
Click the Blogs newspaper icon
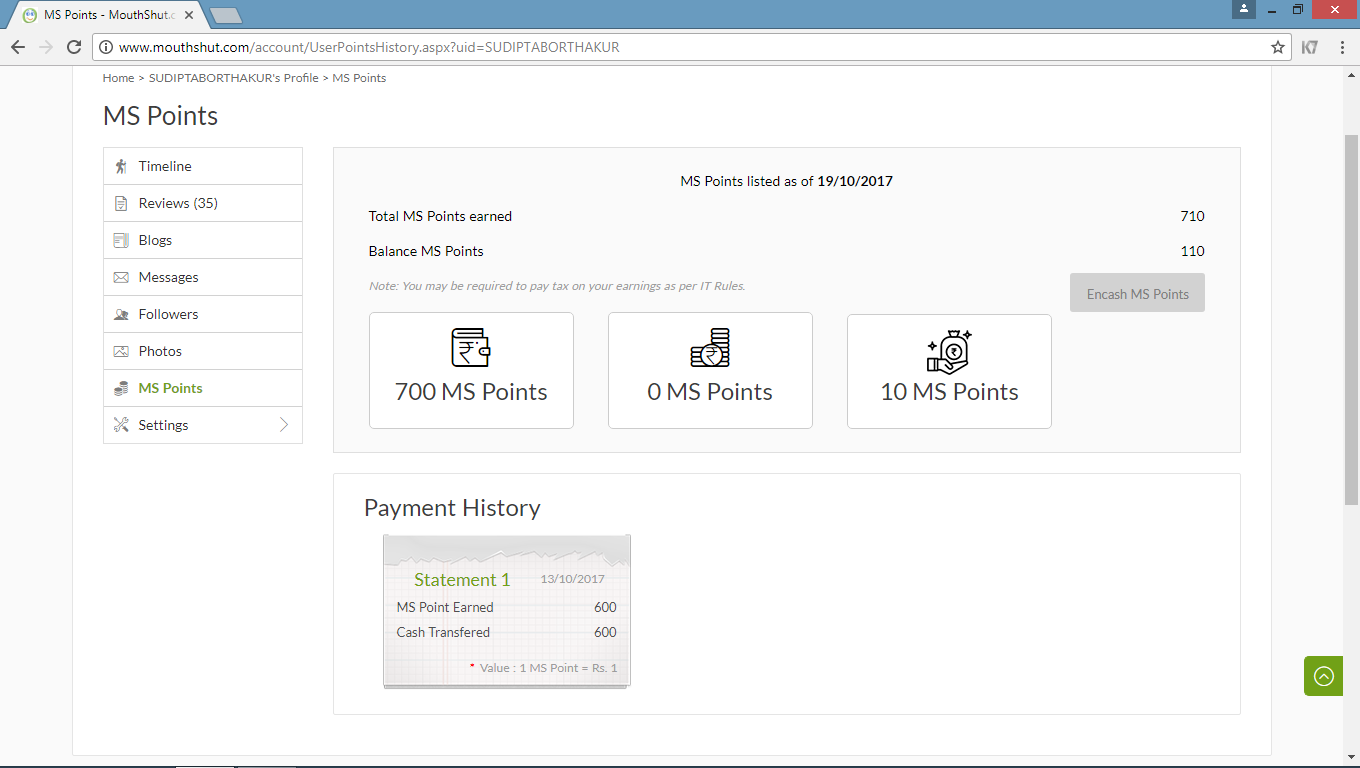(121, 240)
